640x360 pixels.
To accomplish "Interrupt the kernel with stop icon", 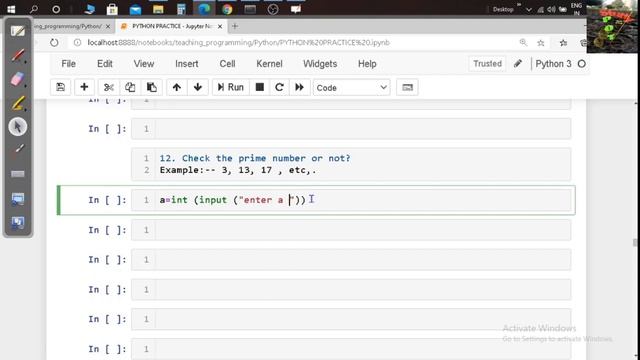I will [260, 87].
